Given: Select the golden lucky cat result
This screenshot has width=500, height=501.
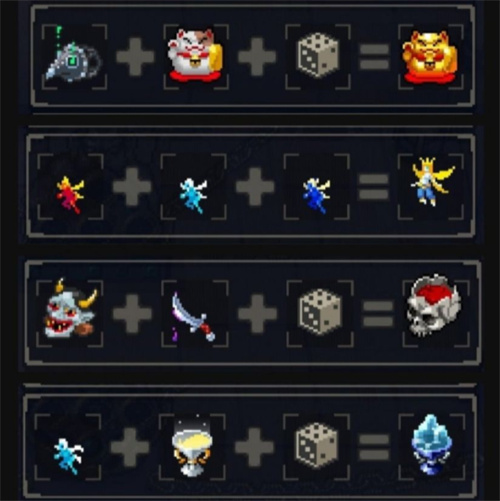Looking at the screenshot, I should pyautogui.click(x=430, y=57).
